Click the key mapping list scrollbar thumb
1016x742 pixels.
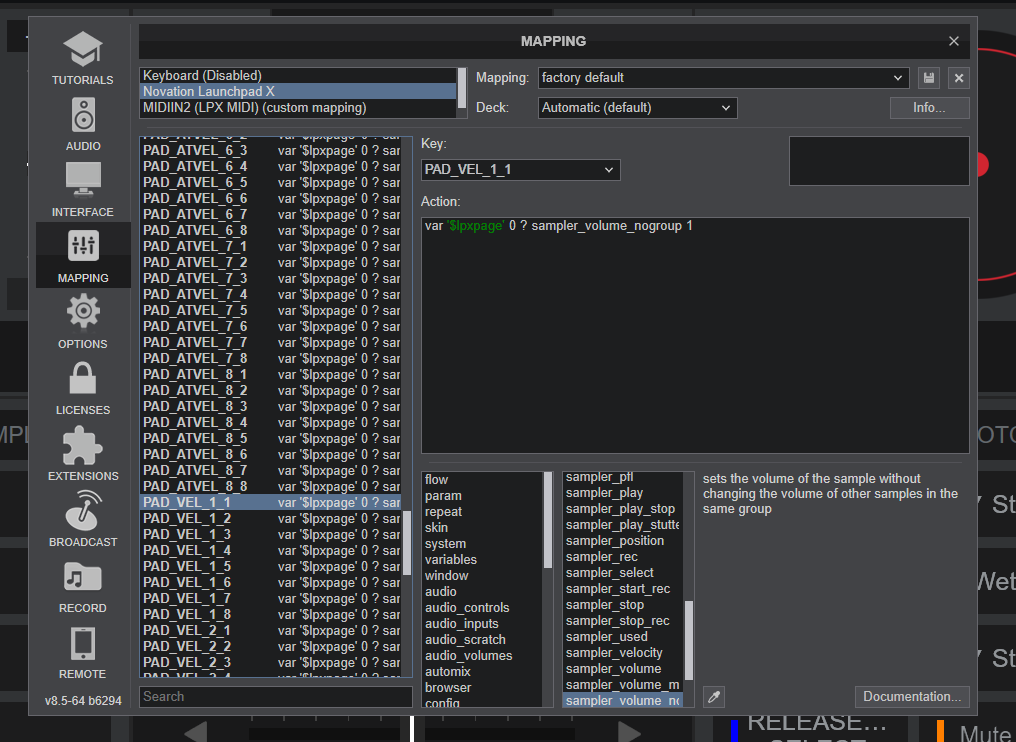(407, 543)
